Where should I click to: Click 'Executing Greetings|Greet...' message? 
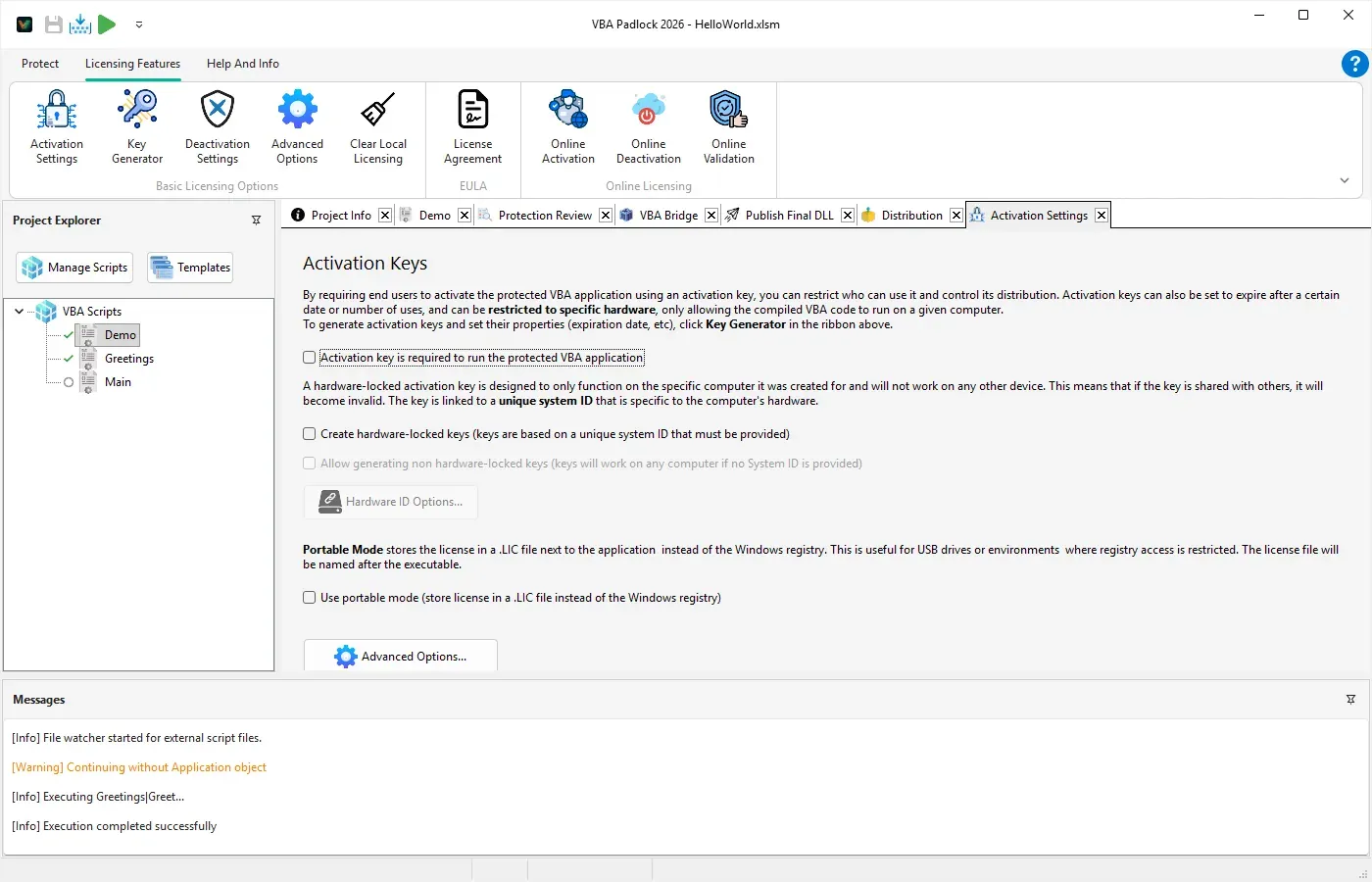[98, 797]
